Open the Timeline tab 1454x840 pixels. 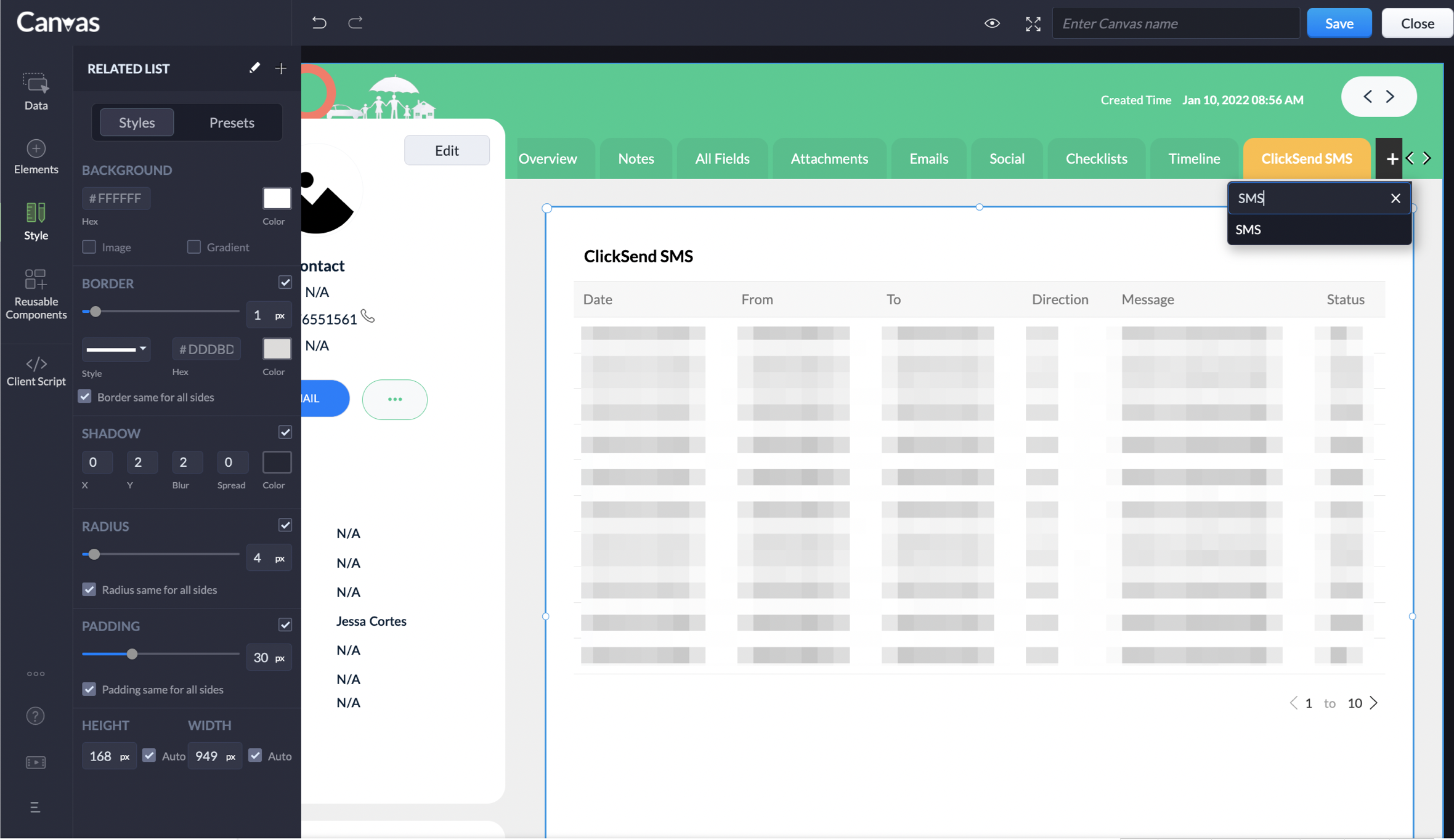[1194, 159]
